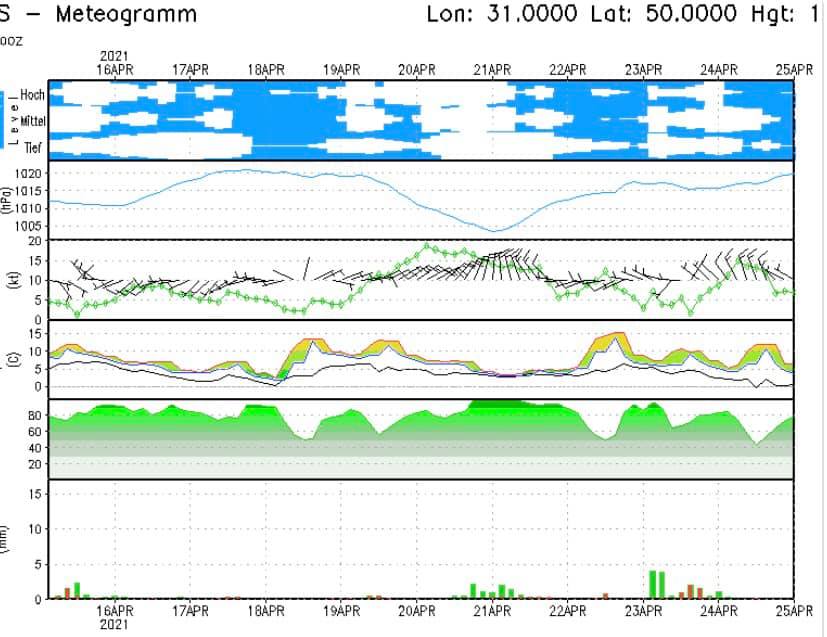Click the wind speed peak near 20APR

[428, 245]
